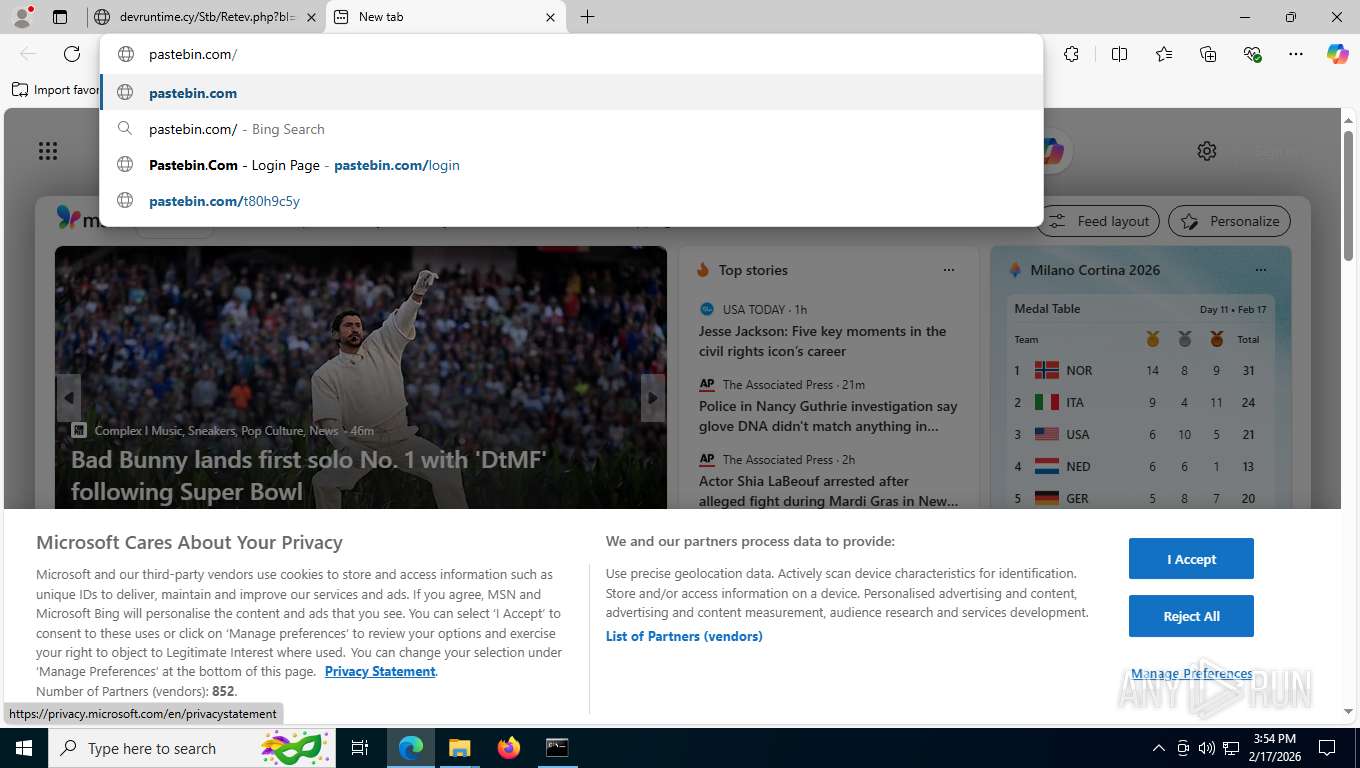Read the Jesse Jackson five key moments story
The height and width of the screenshot is (768, 1360).
coord(823,341)
